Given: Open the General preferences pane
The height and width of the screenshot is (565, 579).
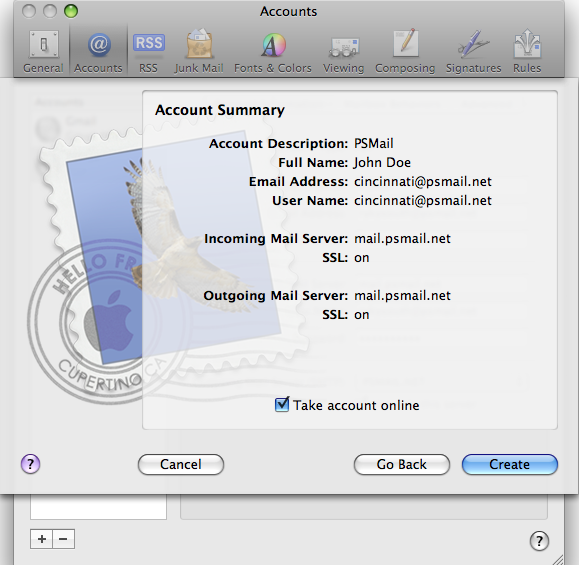Looking at the screenshot, I should (43, 52).
